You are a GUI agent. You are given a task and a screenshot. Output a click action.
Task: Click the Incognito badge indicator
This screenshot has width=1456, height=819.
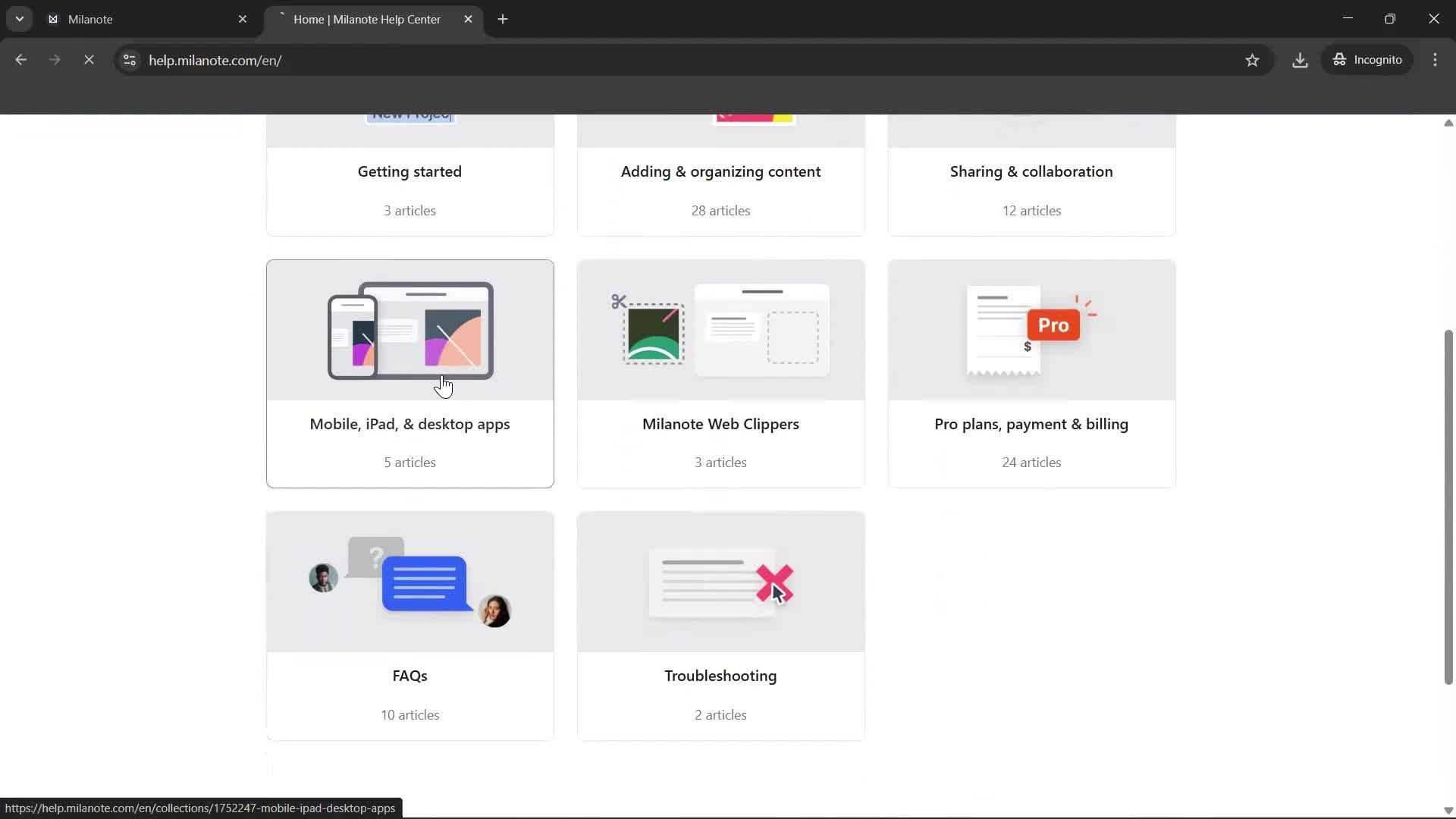click(1368, 59)
